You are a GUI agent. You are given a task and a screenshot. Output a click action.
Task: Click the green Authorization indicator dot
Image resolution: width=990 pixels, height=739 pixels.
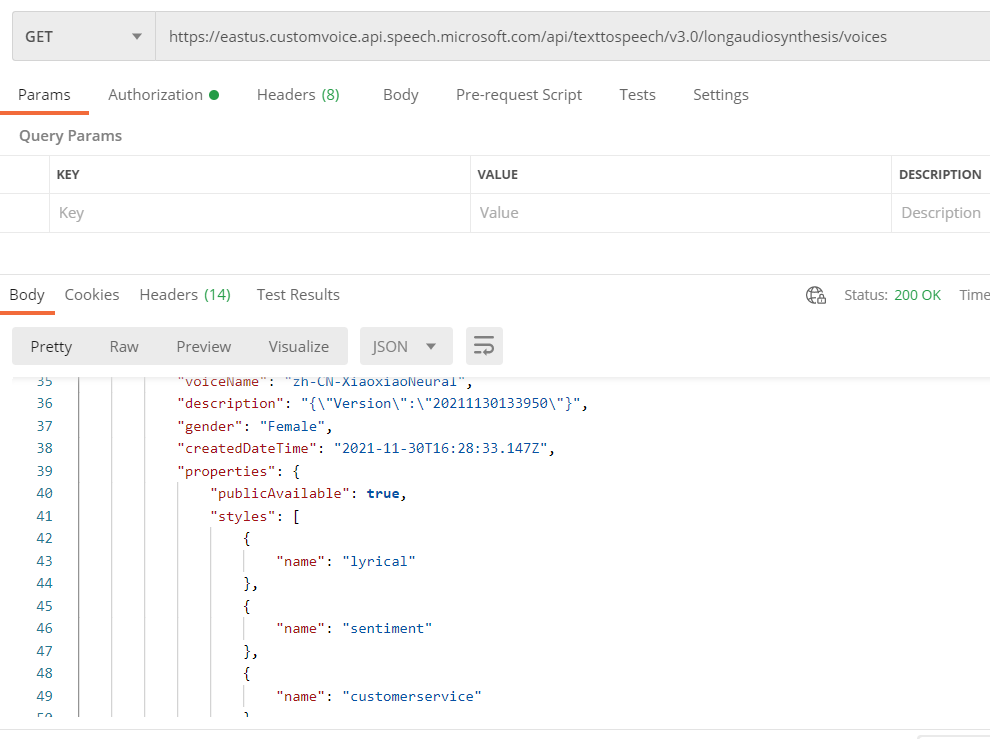(214, 95)
